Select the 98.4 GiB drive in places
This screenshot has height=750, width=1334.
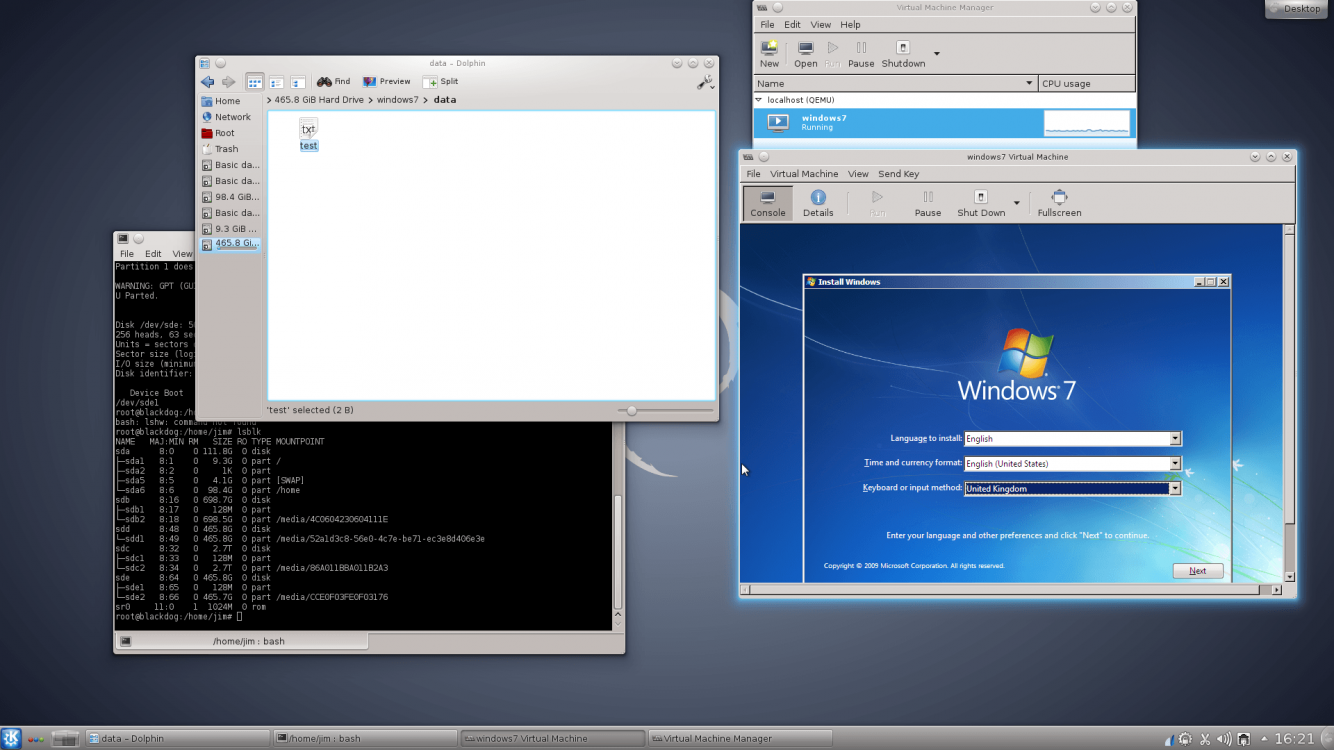pos(230,197)
